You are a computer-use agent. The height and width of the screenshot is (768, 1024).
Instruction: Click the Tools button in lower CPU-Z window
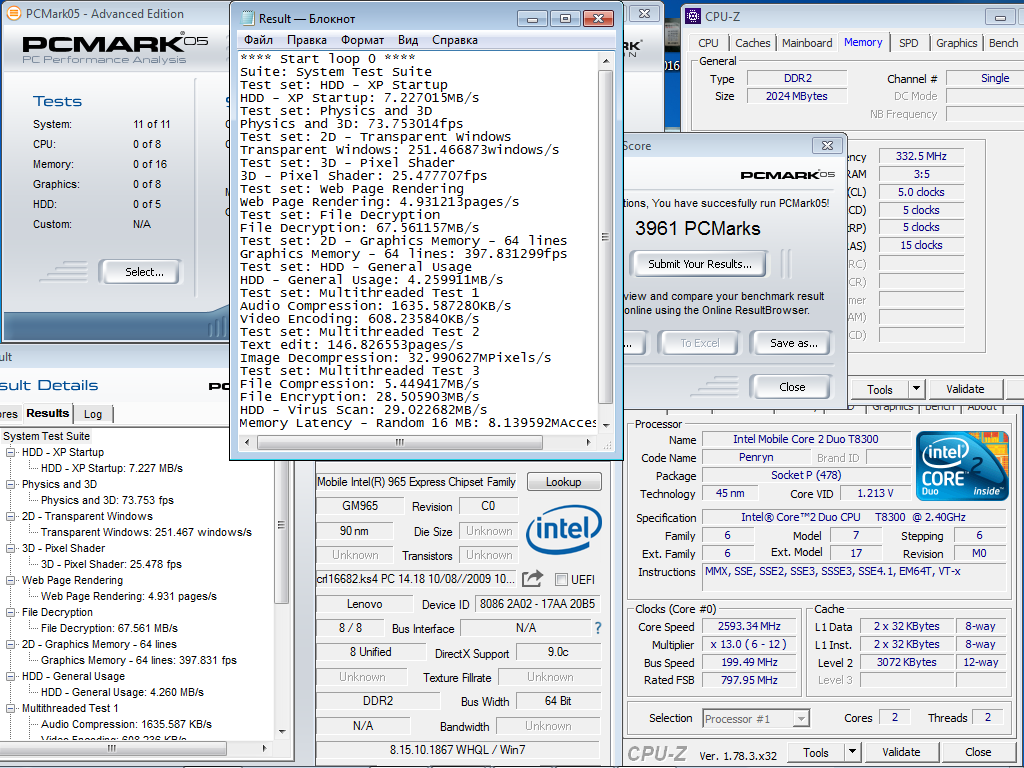click(816, 752)
